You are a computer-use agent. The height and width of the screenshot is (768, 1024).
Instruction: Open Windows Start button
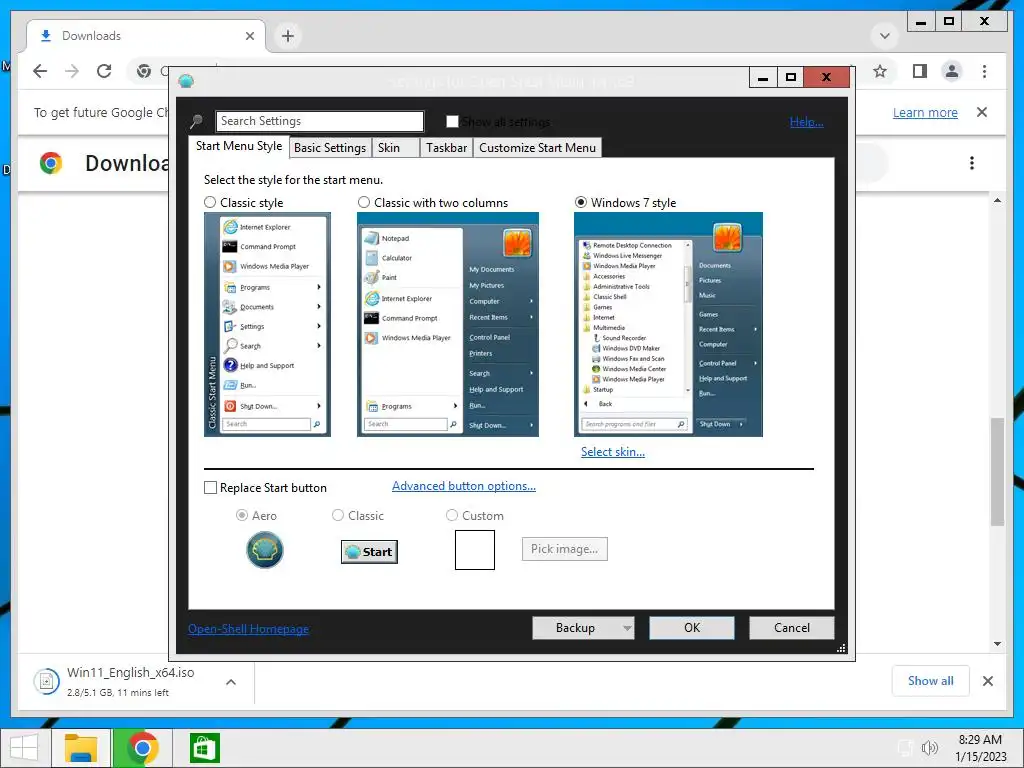[x=24, y=748]
